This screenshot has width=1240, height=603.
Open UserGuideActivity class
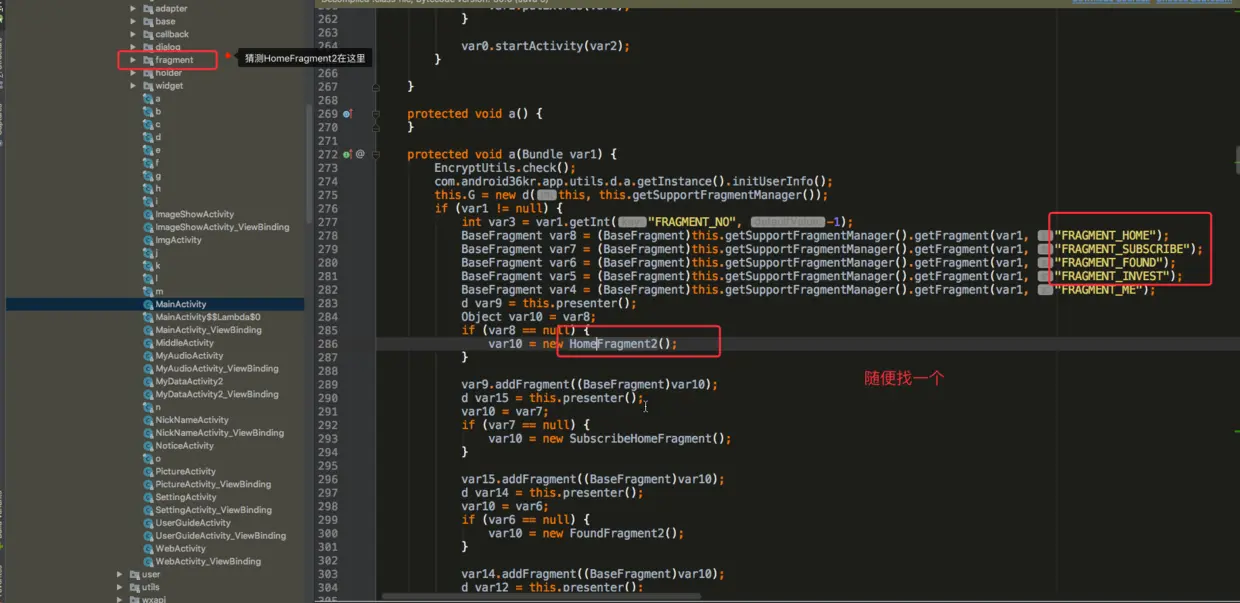193,523
